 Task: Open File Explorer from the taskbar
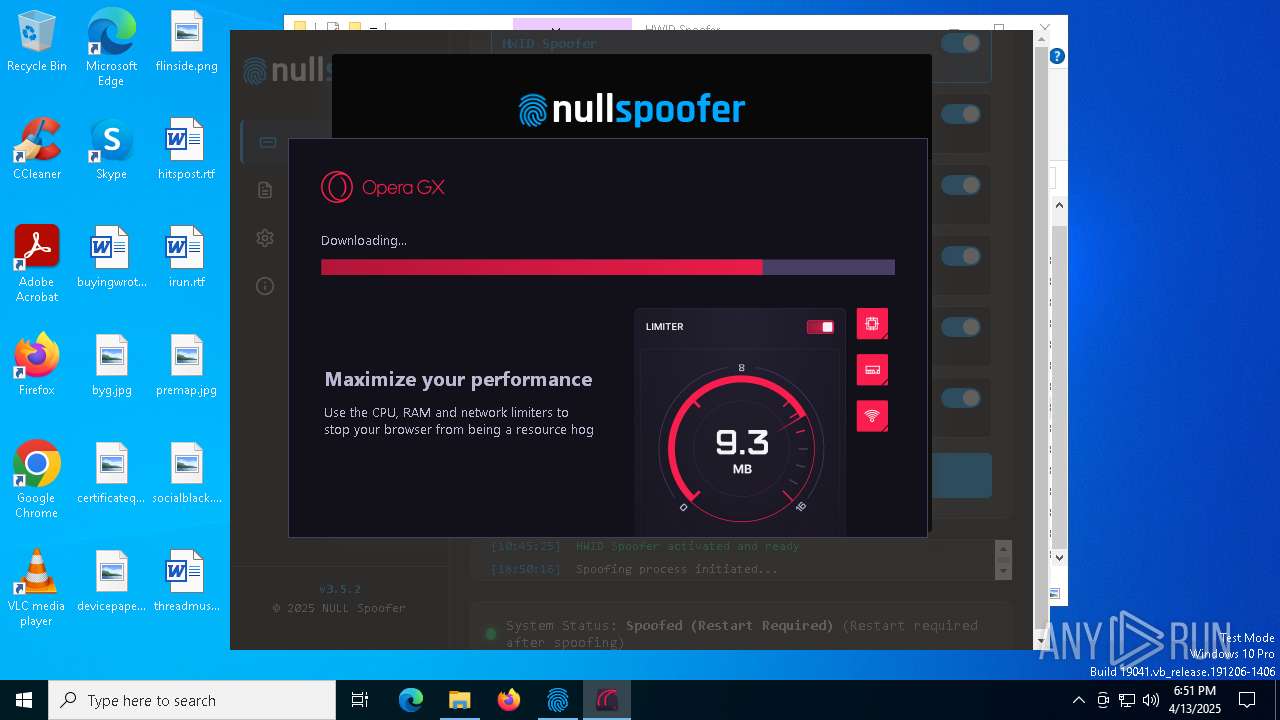[x=460, y=700]
